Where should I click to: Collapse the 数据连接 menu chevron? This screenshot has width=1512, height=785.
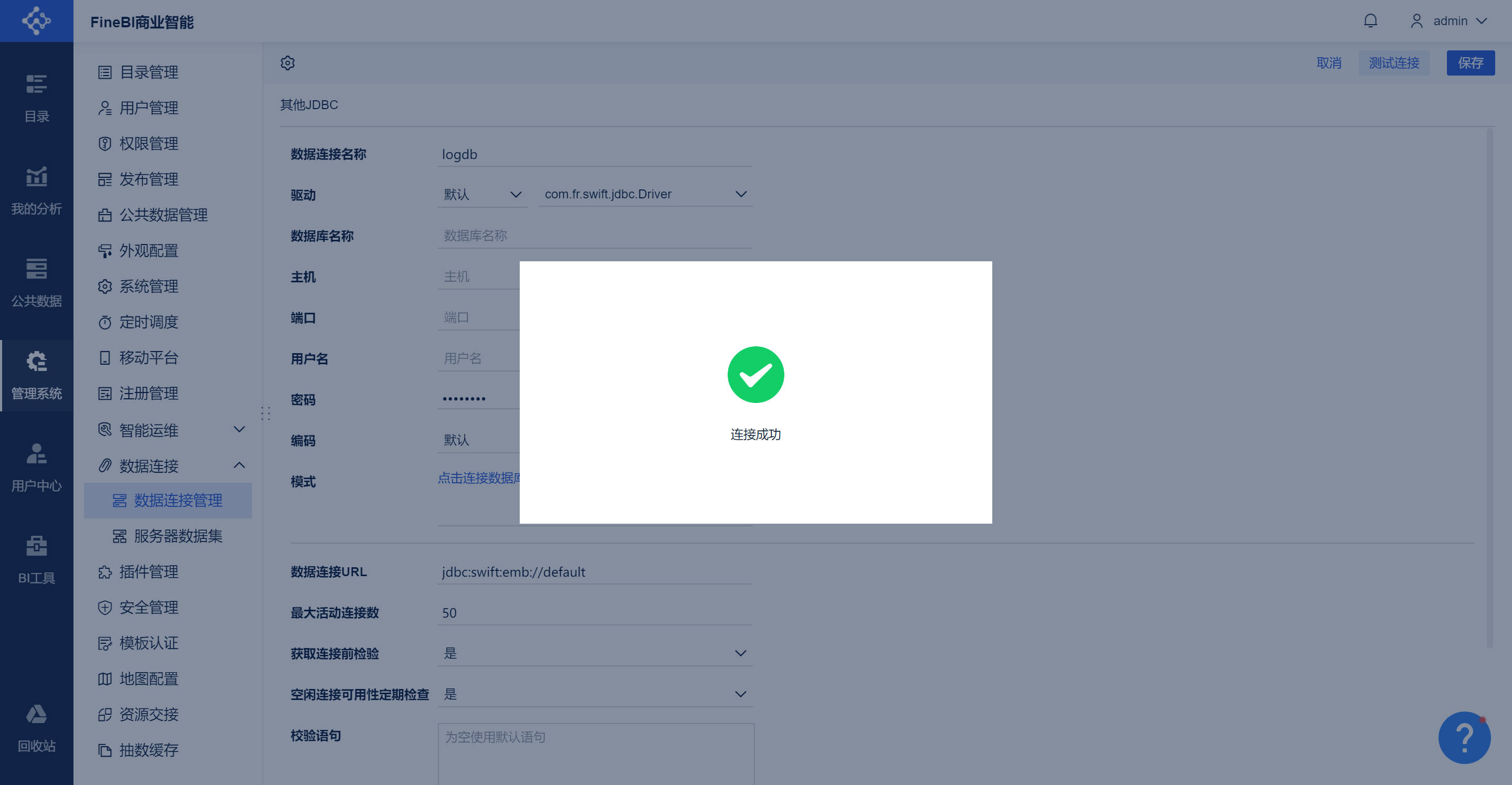coord(239,465)
